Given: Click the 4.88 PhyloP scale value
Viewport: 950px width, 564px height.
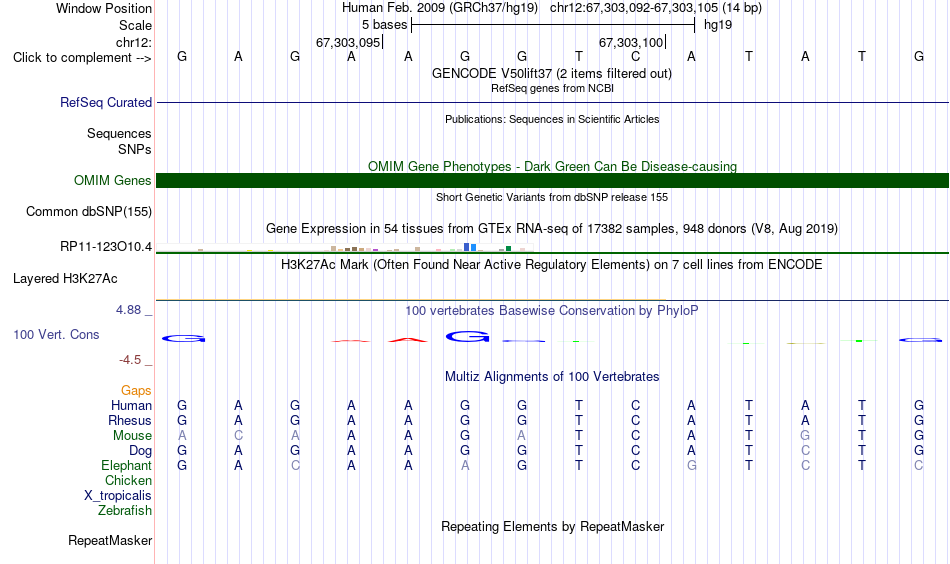Looking at the screenshot, I should 128,310.
